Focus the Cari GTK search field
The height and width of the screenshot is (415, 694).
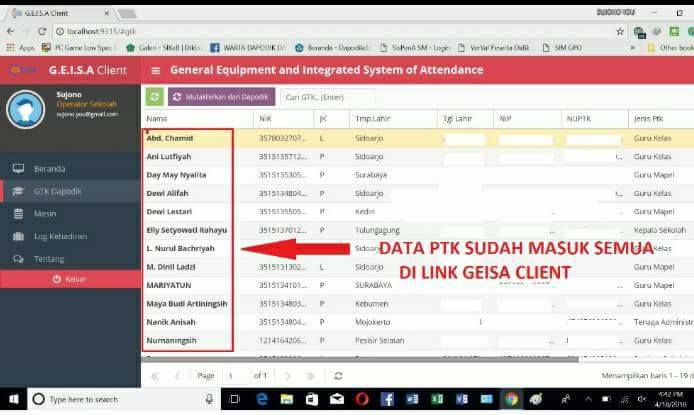(x=328, y=97)
